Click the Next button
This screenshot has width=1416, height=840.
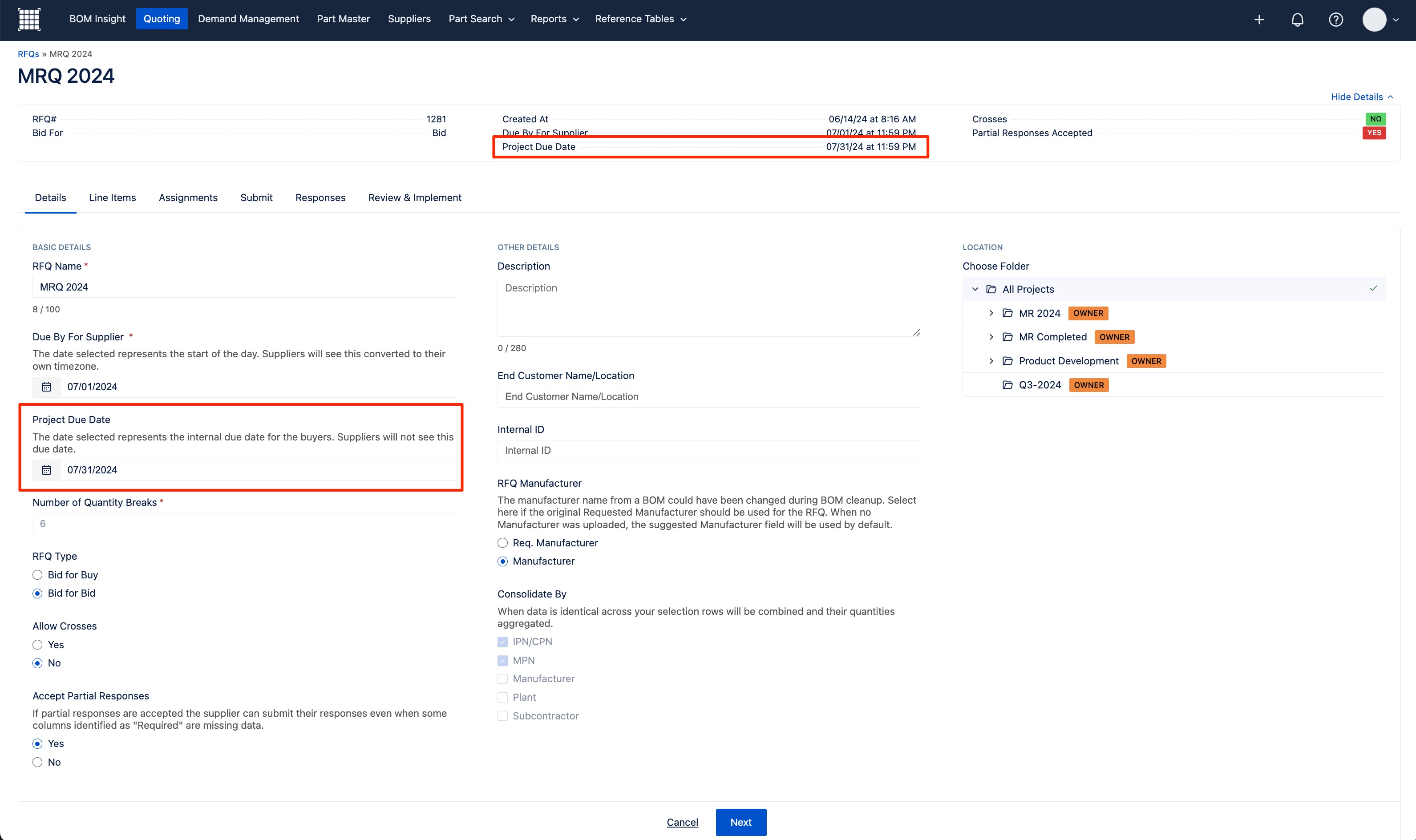tap(740, 823)
